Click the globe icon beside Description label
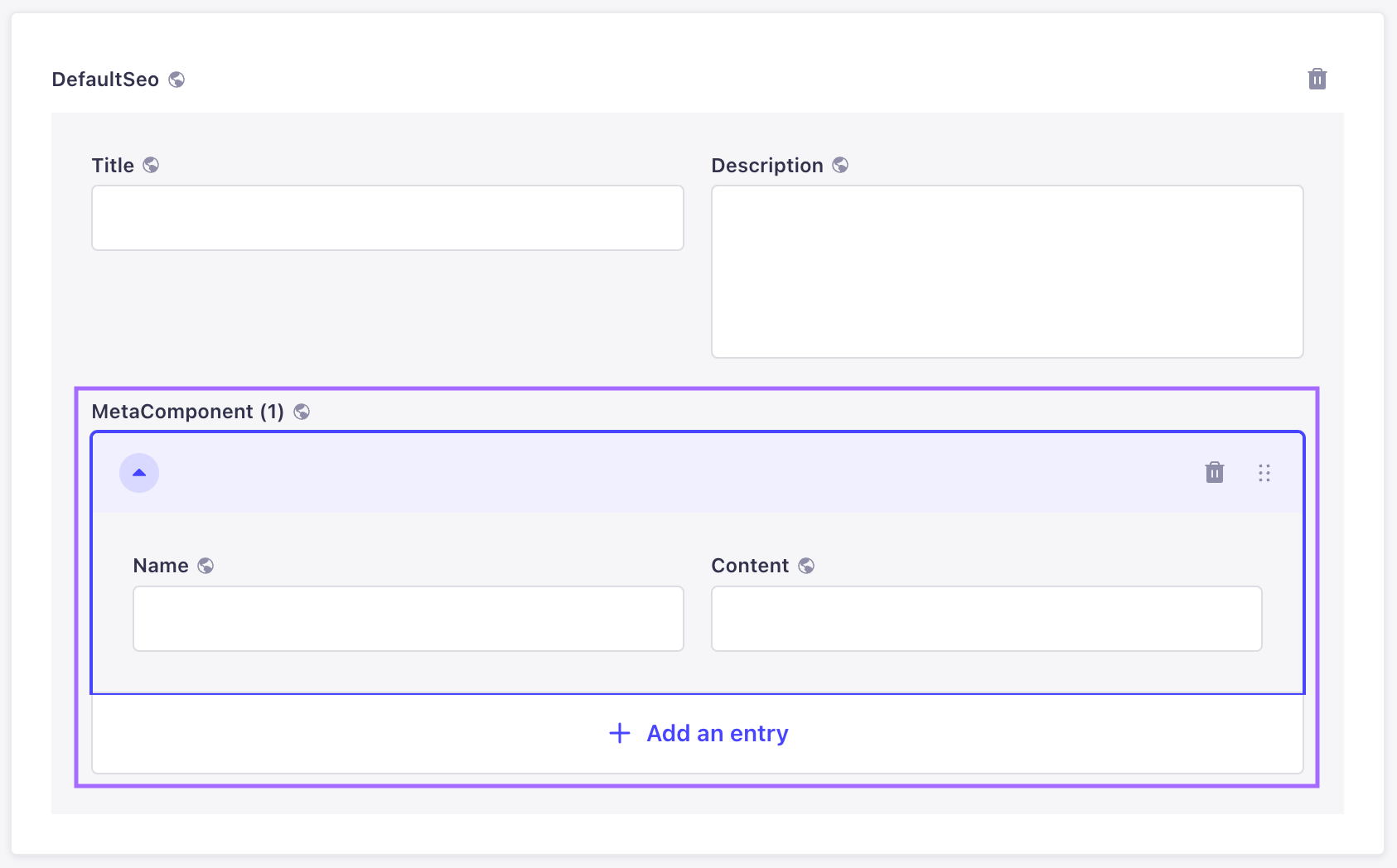Image resolution: width=1397 pixels, height=868 pixels. point(840,165)
